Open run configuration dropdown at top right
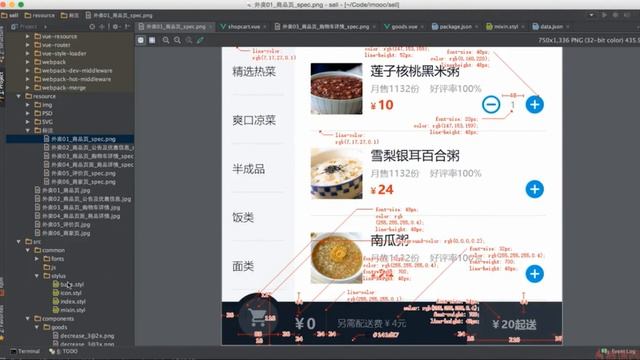The width and height of the screenshot is (640, 360). pyautogui.click(x=591, y=15)
